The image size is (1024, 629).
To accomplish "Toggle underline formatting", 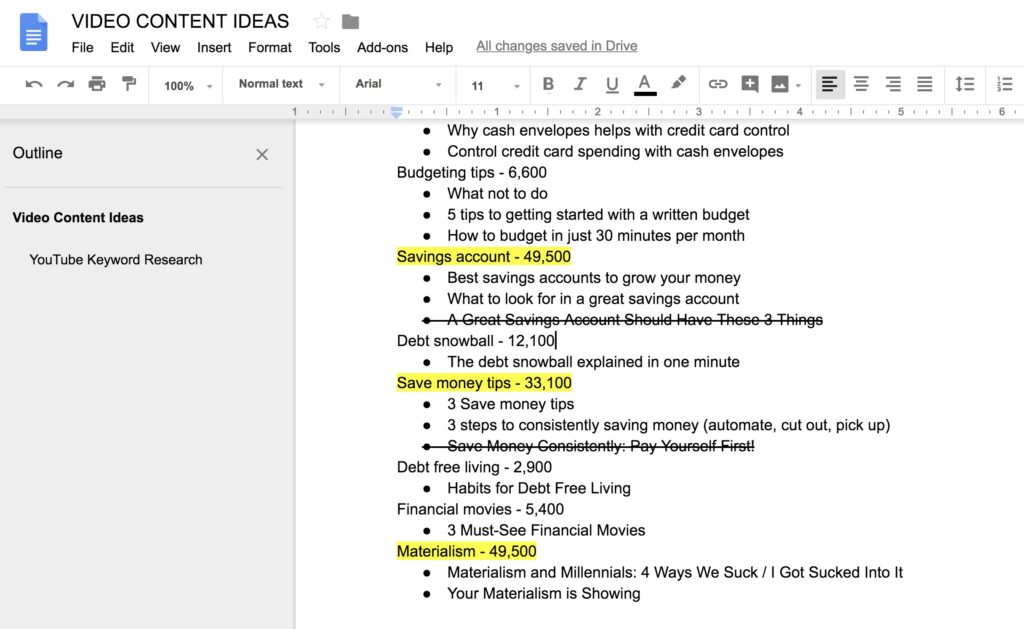I will [612, 85].
